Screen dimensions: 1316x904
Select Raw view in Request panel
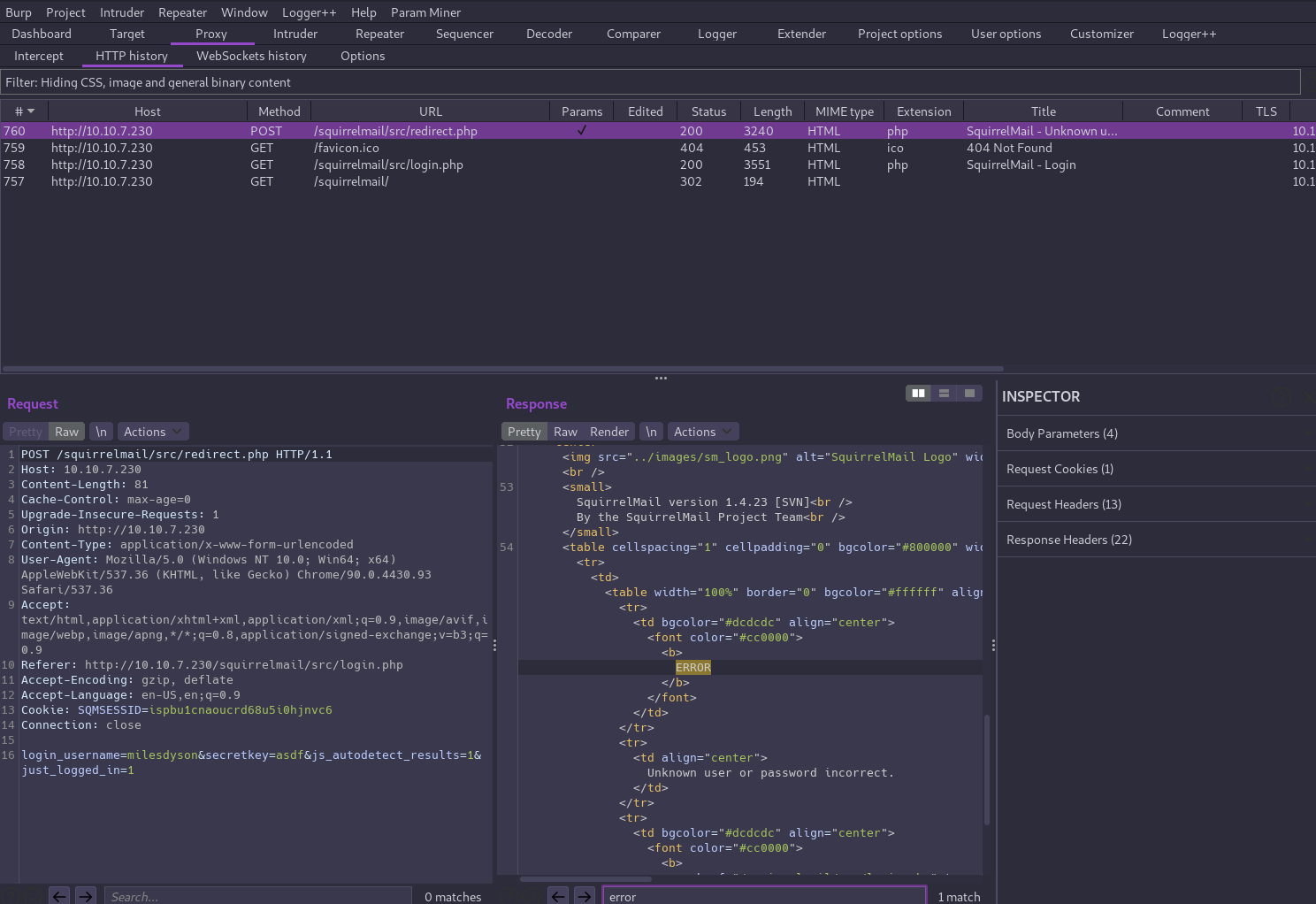pos(66,432)
